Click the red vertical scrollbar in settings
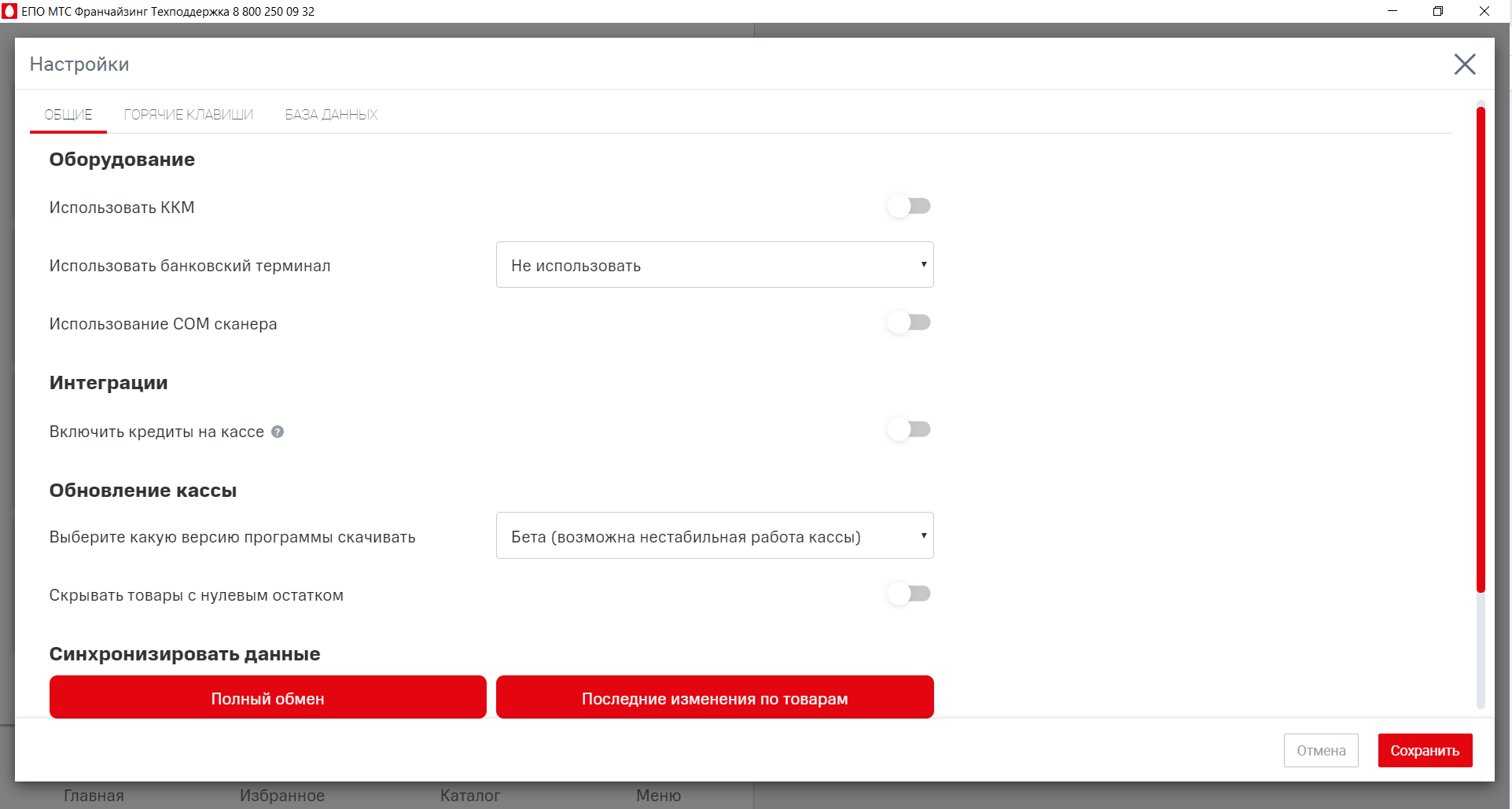This screenshot has height=809, width=1512. (1481, 350)
